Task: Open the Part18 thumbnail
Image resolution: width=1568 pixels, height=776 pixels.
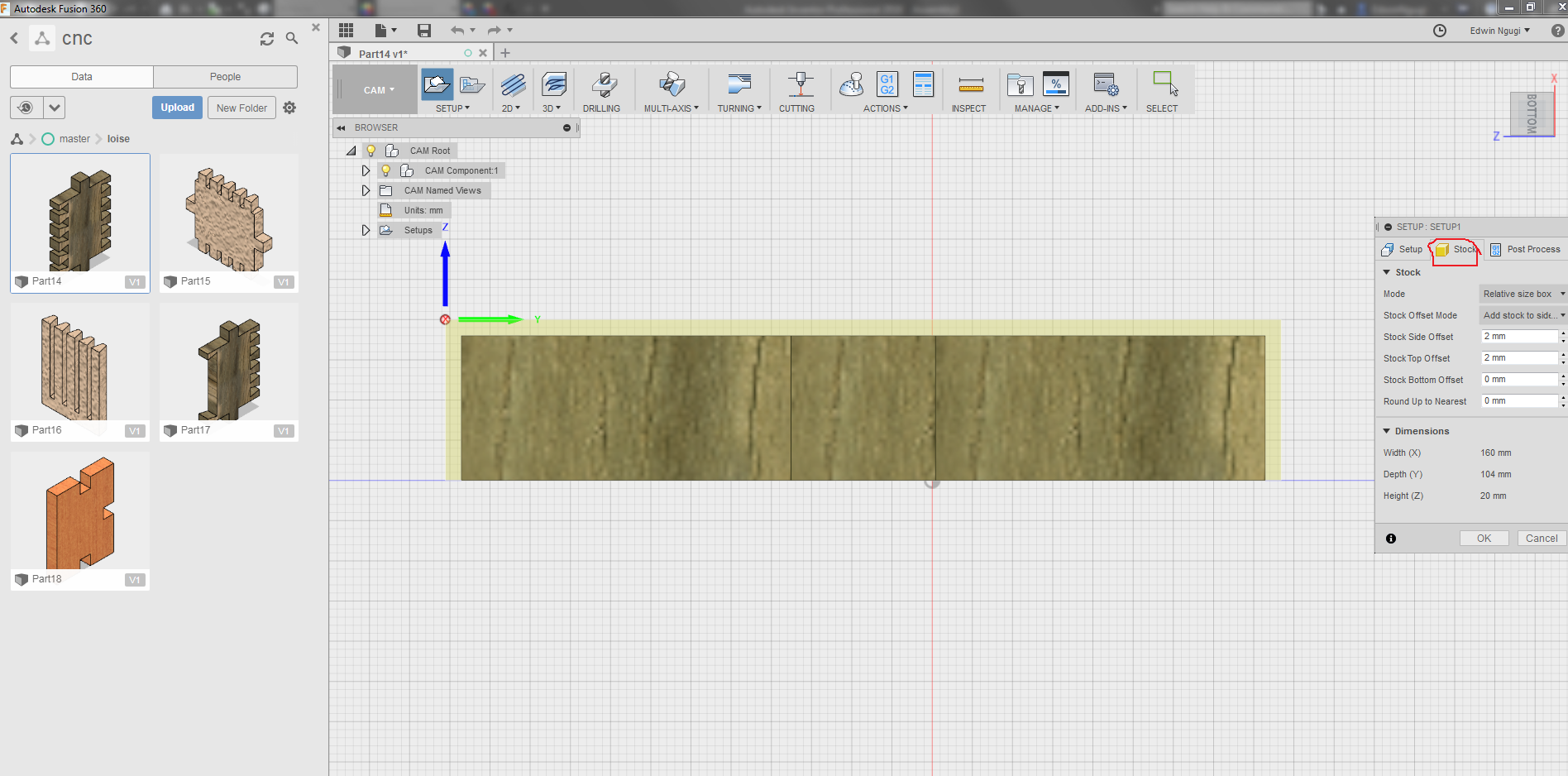Action: (80, 513)
